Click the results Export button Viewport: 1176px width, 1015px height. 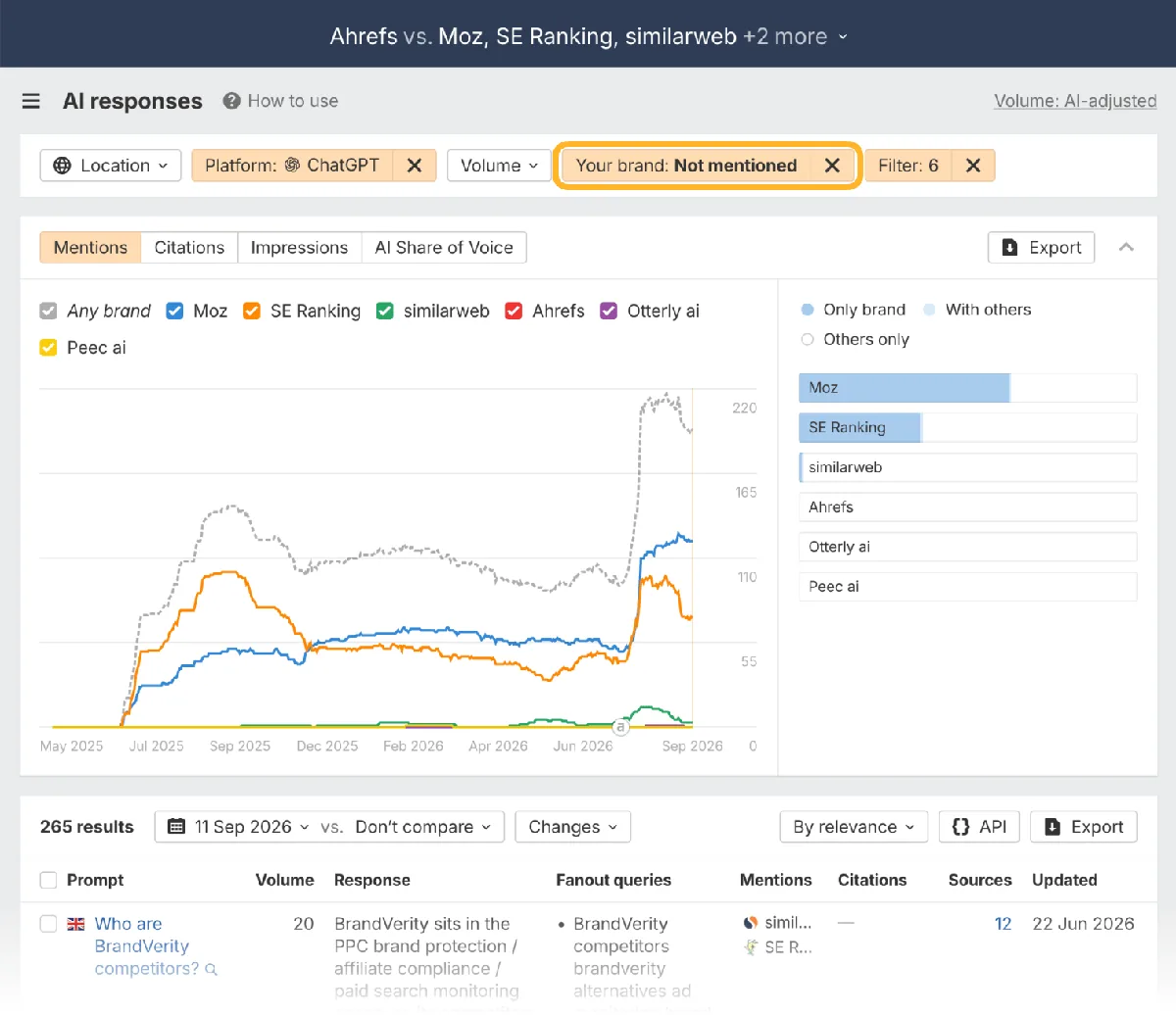point(1084,827)
